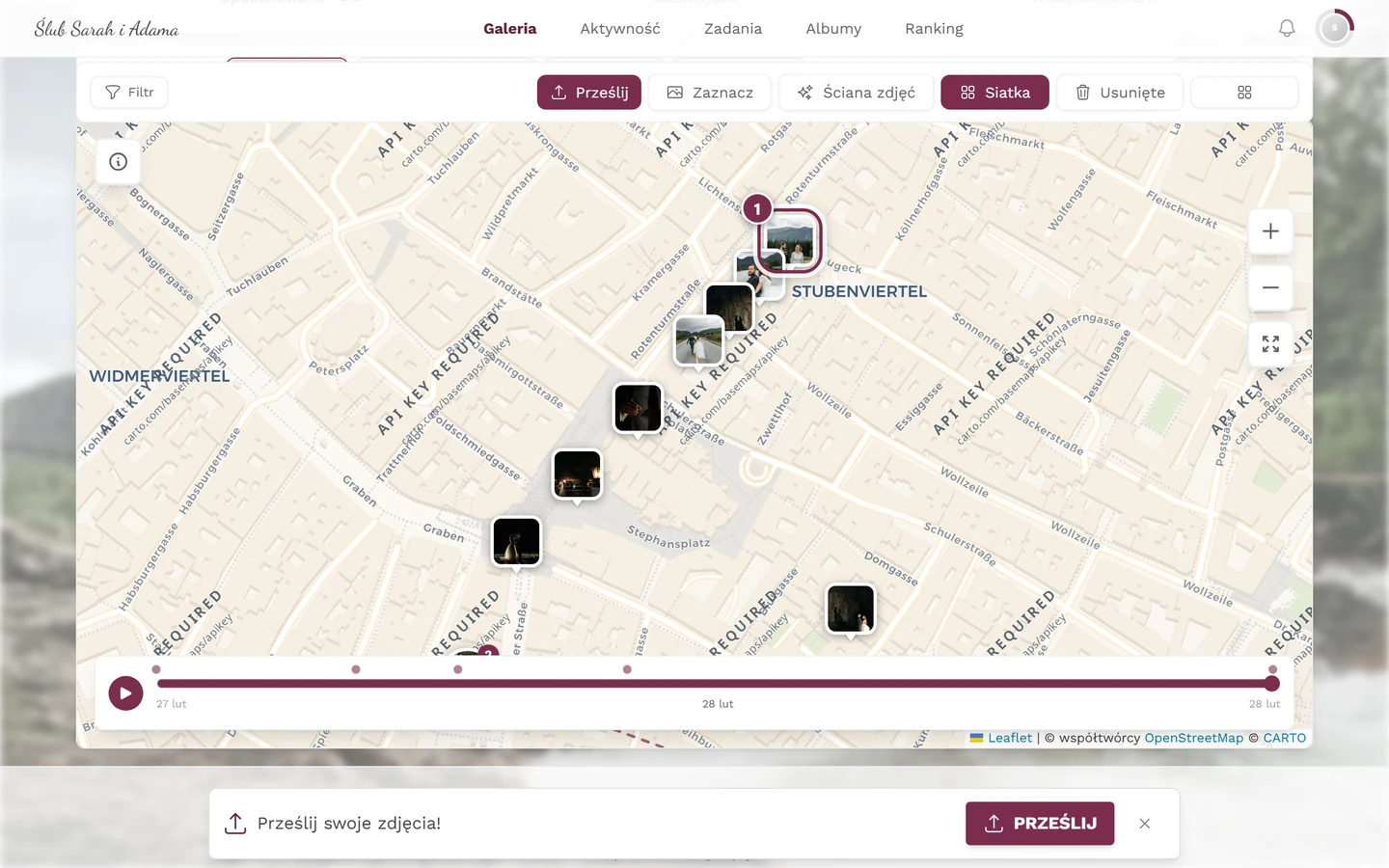Screen dimensions: 1389x868
Task: Open the Usunięte deleted photos
Action: pos(1120,93)
